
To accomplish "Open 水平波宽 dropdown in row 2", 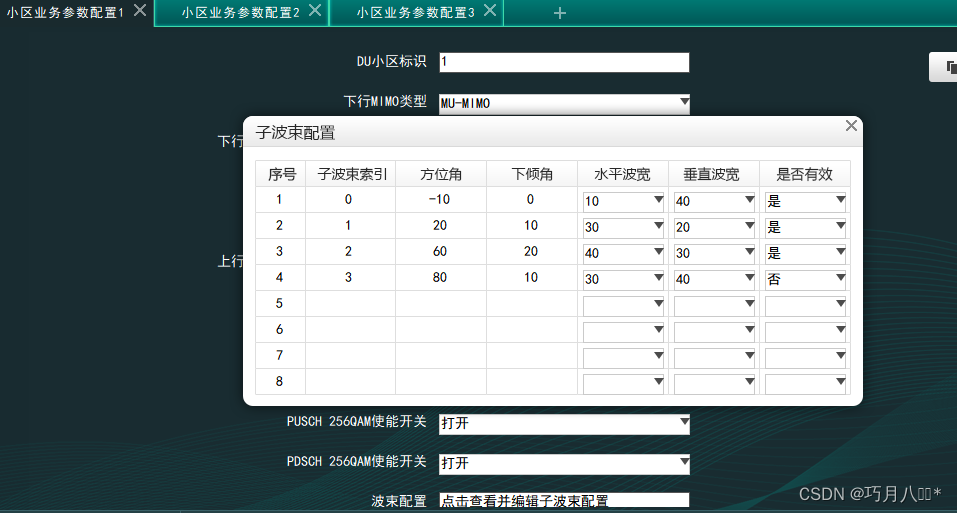I will [623, 228].
